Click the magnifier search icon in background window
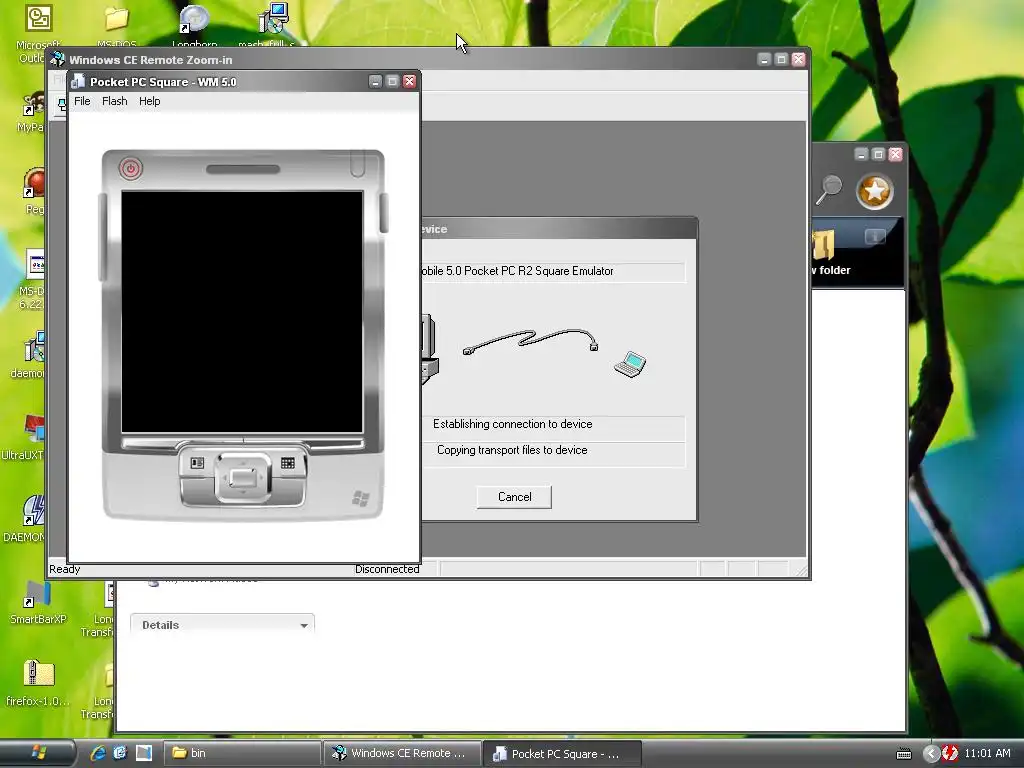1024x768 pixels. (830, 191)
